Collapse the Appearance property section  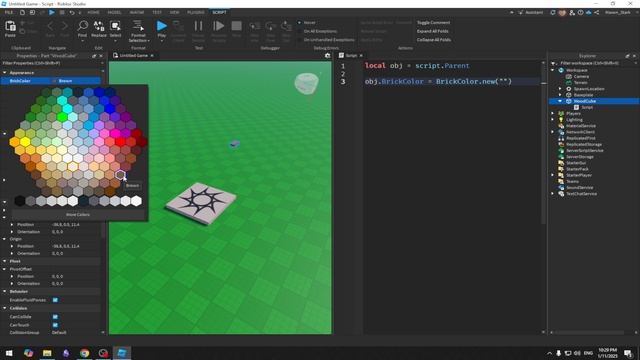[x=4, y=73]
